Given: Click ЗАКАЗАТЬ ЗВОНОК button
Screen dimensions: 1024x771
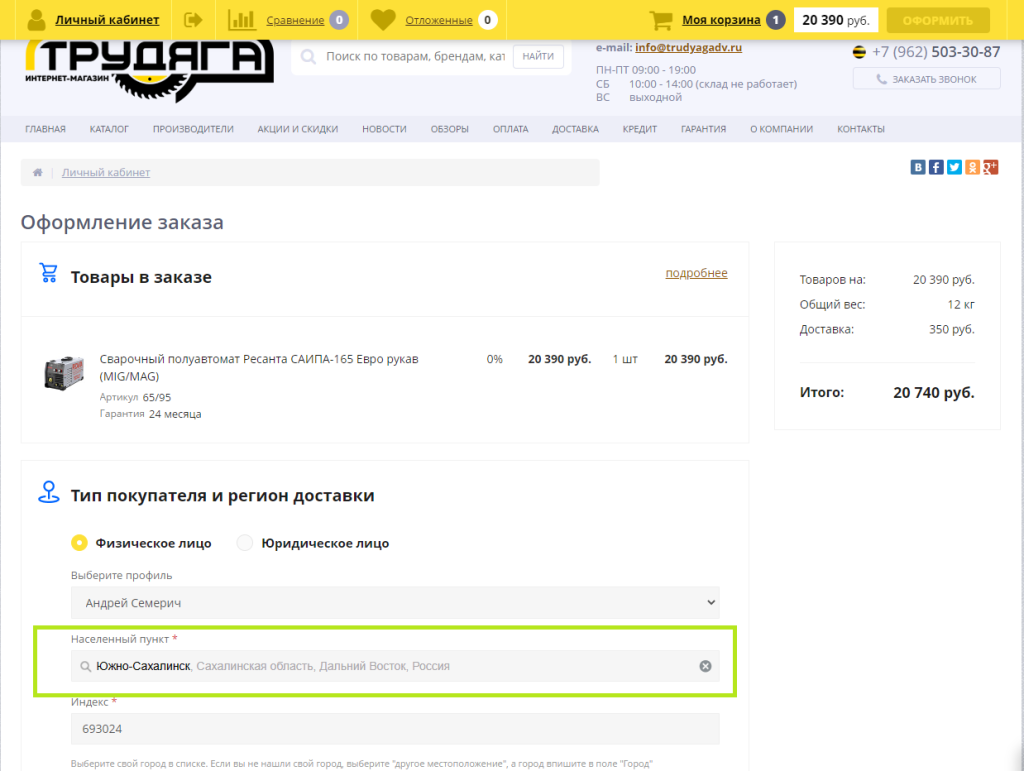Looking at the screenshot, I should [926, 79].
